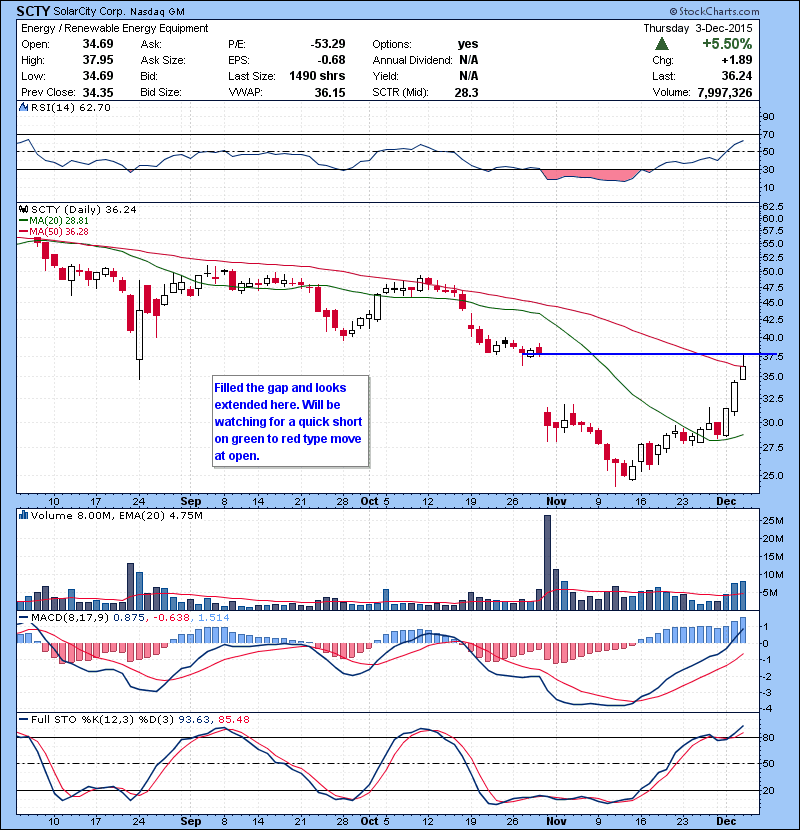Image resolution: width=800 pixels, height=830 pixels.
Task: Click the SCTR (Mid) value 28.3
Action: (466, 92)
